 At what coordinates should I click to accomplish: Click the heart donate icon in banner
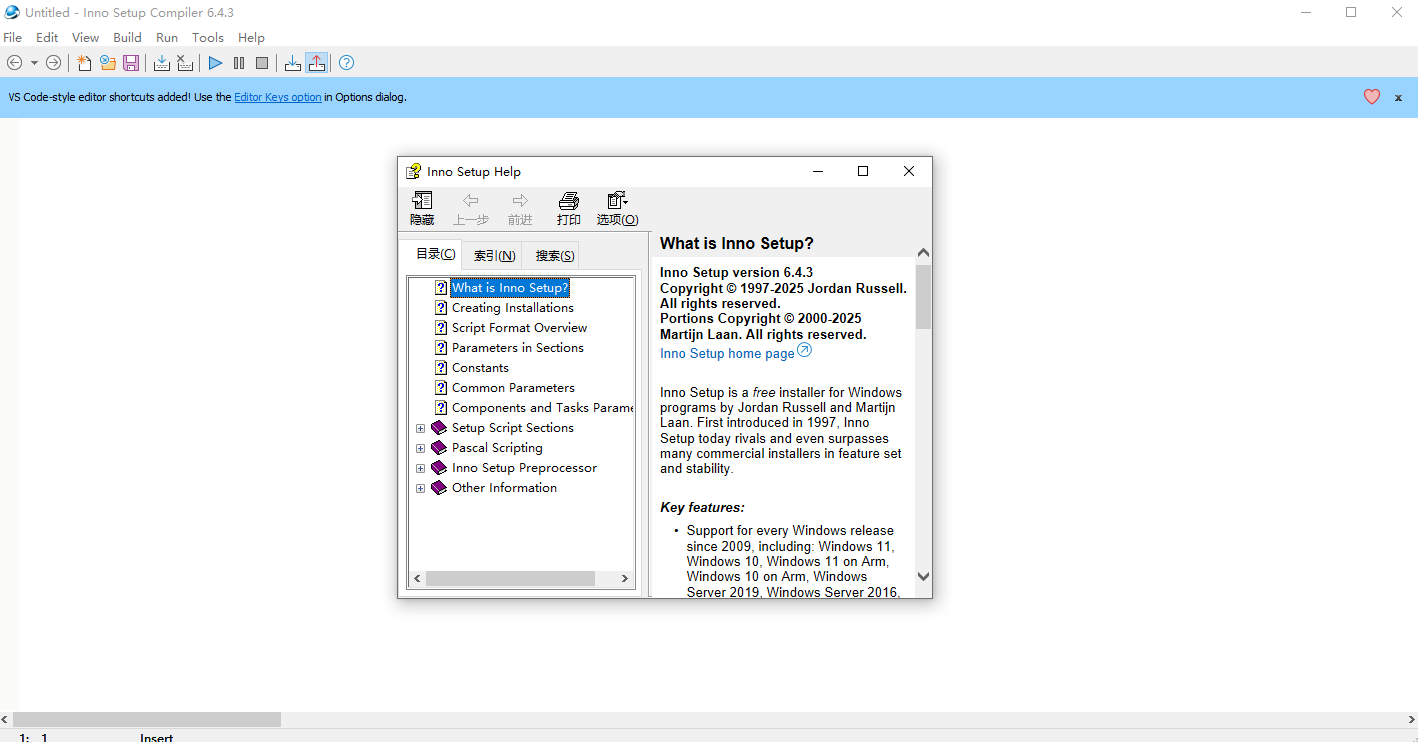coord(1372,97)
